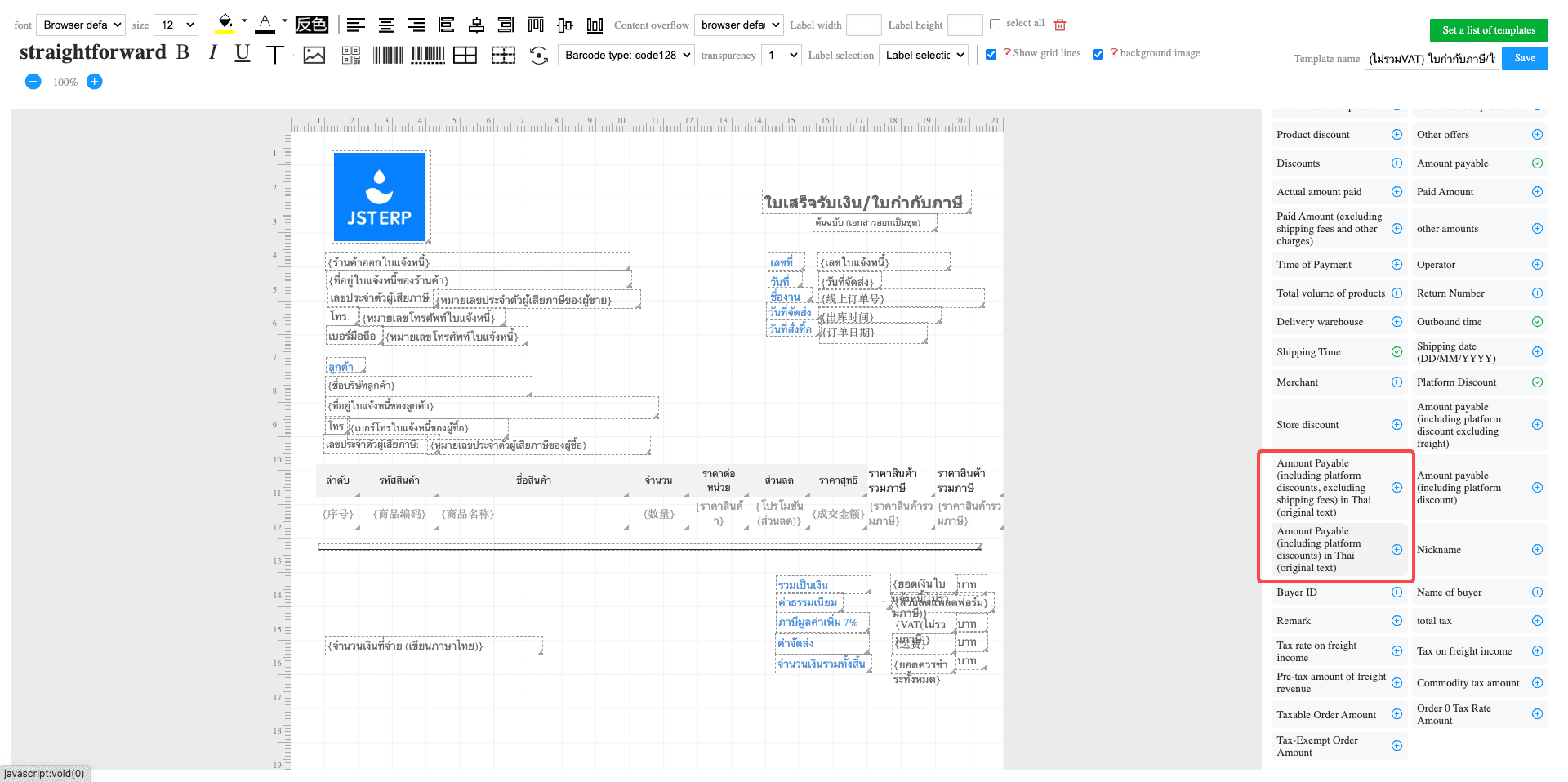Viewport: 1568px width, 782px height.
Task: Add the 'Commodity tax amount' field
Action: 1537,683
